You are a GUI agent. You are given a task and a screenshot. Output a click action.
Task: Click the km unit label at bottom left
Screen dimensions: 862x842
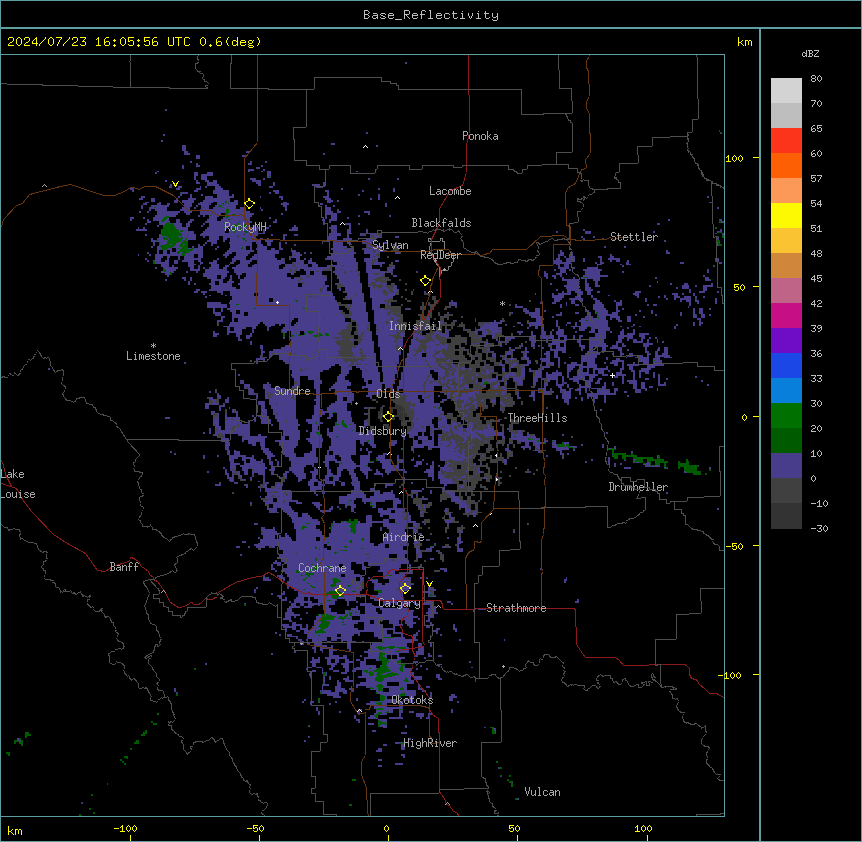pos(15,830)
